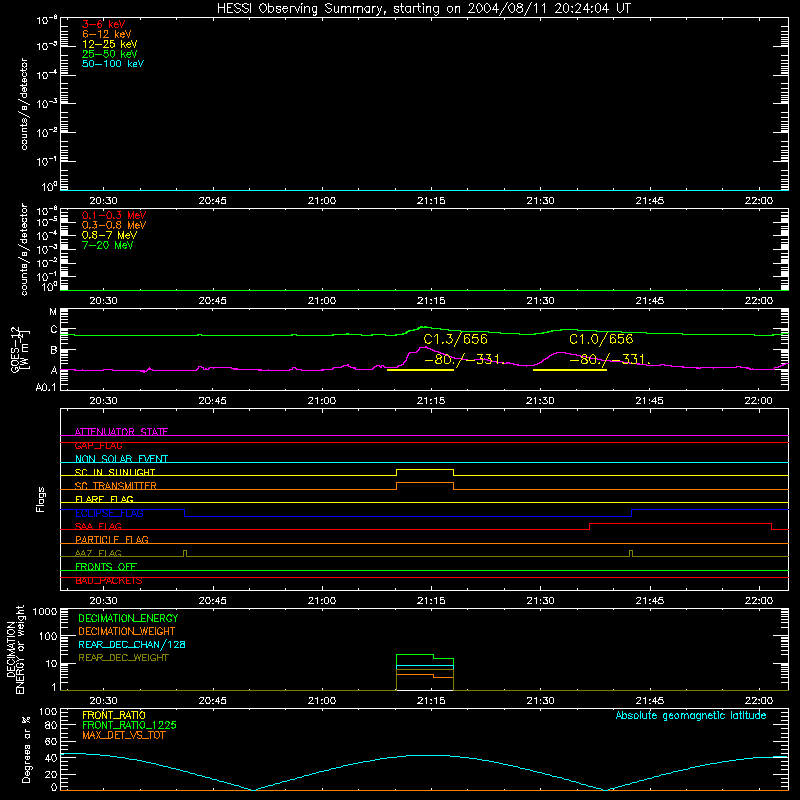Click the green decimation energy step near 21:15
The height and width of the screenshot is (800, 800).
coord(425,656)
